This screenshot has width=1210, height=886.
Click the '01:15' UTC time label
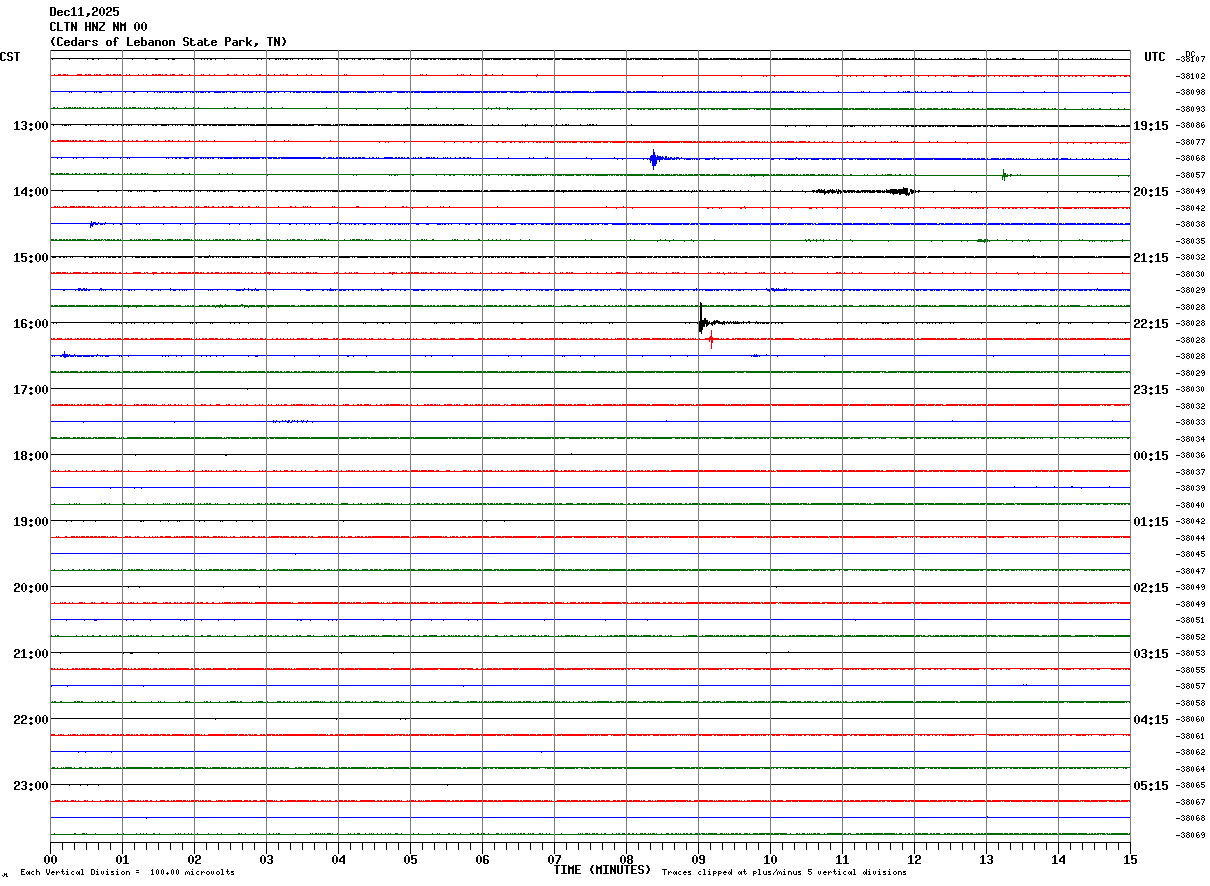[x=1151, y=522]
